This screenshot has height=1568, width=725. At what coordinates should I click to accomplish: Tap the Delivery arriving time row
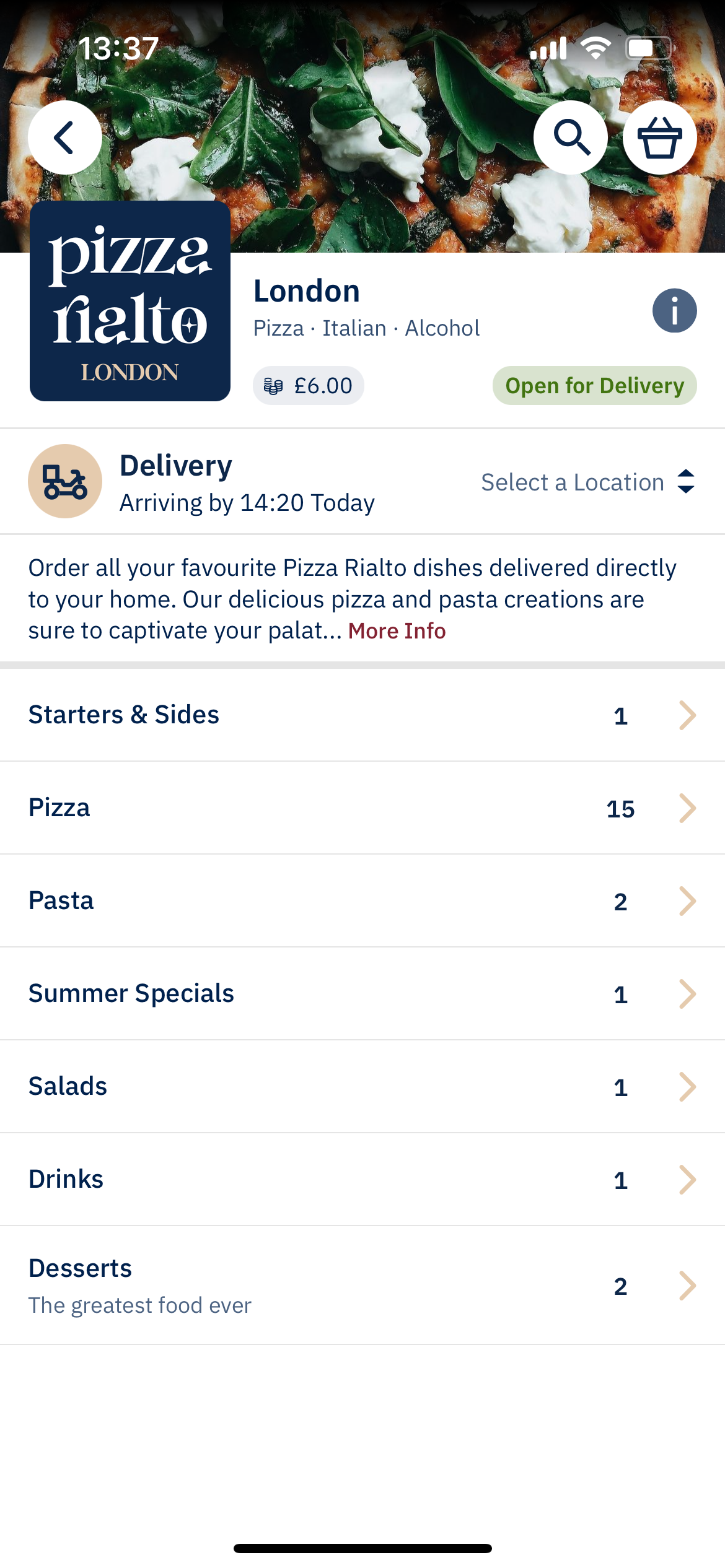tap(247, 483)
